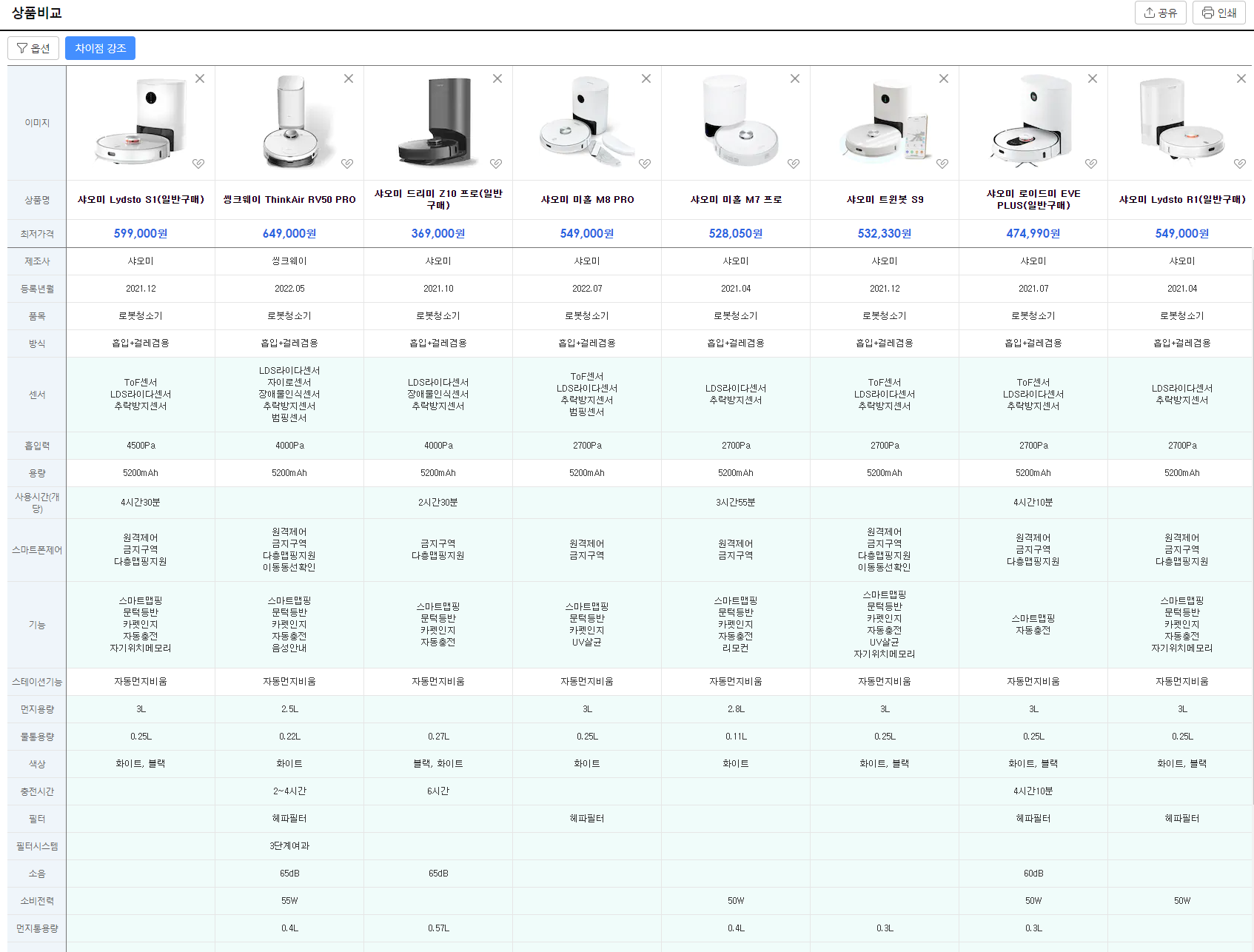Open 샤오미 Lydsto S1(일반구매) product link
The height and width of the screenshot is (952, 1254).
tap(141, 200)
